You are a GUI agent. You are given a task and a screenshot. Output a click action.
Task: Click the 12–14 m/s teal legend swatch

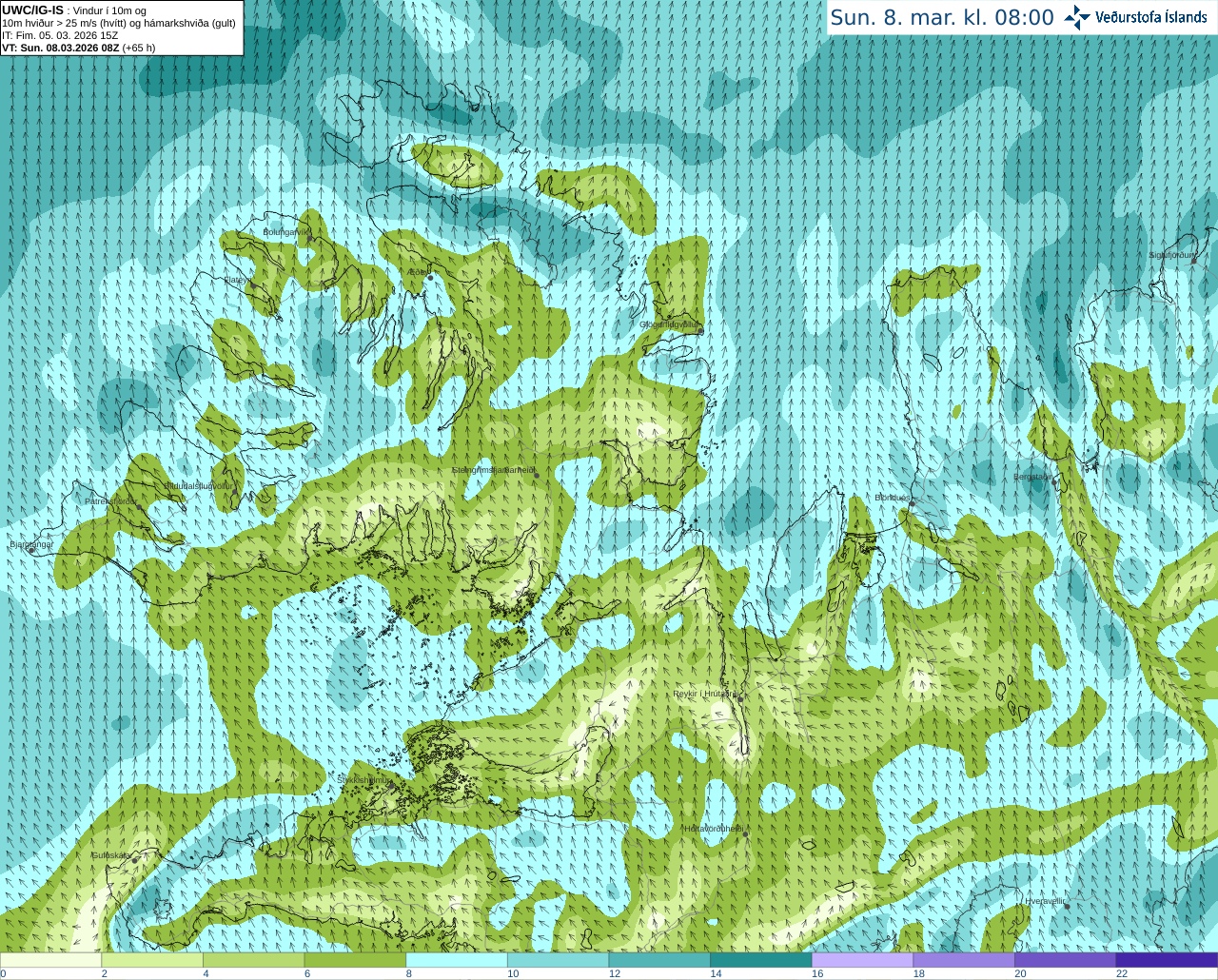click(x=659, y=960)
